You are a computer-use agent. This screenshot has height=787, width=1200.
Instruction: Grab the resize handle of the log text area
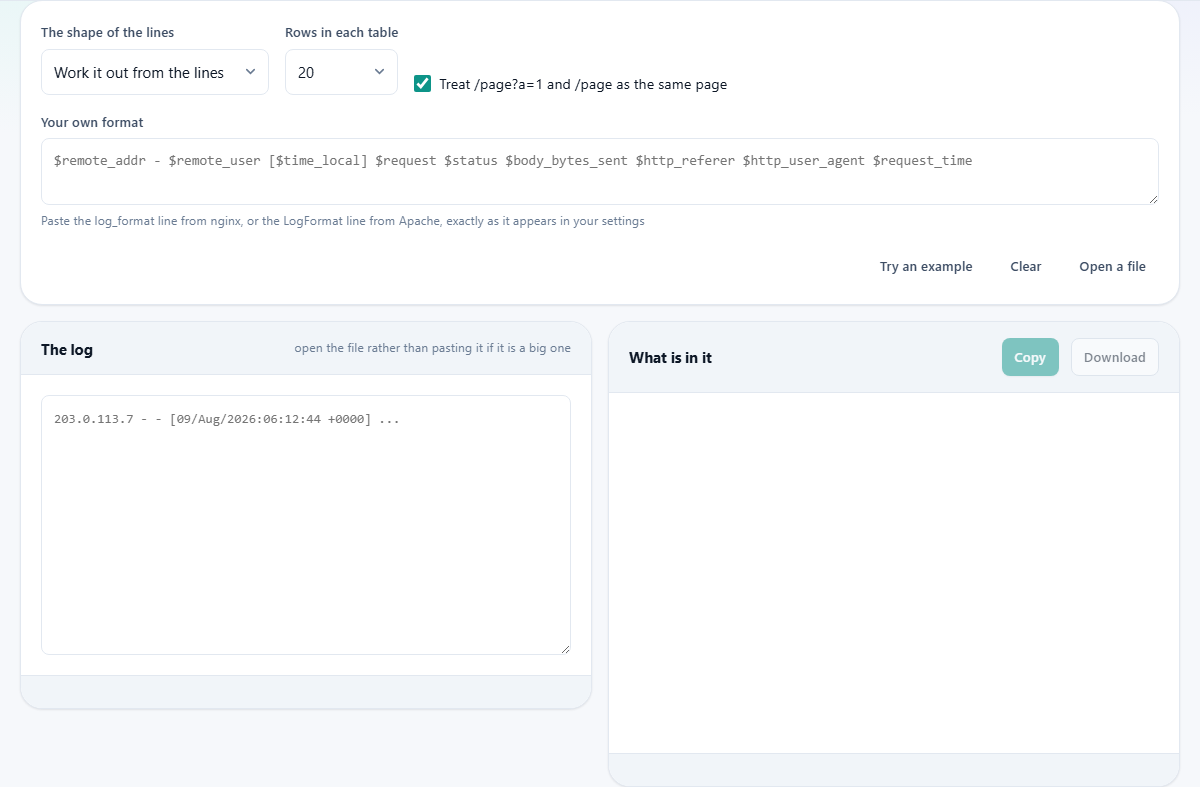[x=564, y=648]
